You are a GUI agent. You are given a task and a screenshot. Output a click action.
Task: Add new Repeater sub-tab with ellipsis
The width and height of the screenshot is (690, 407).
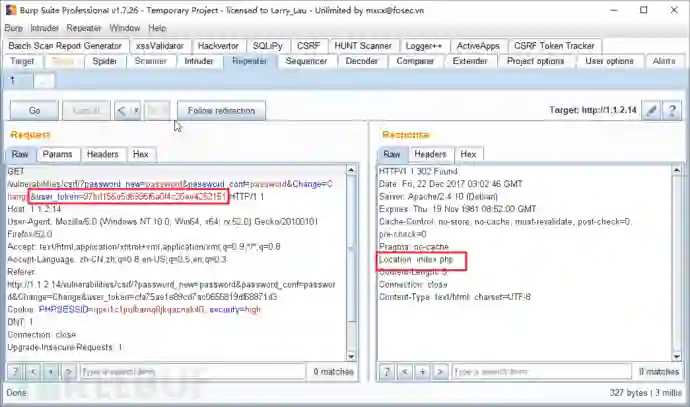pos(44,81)
